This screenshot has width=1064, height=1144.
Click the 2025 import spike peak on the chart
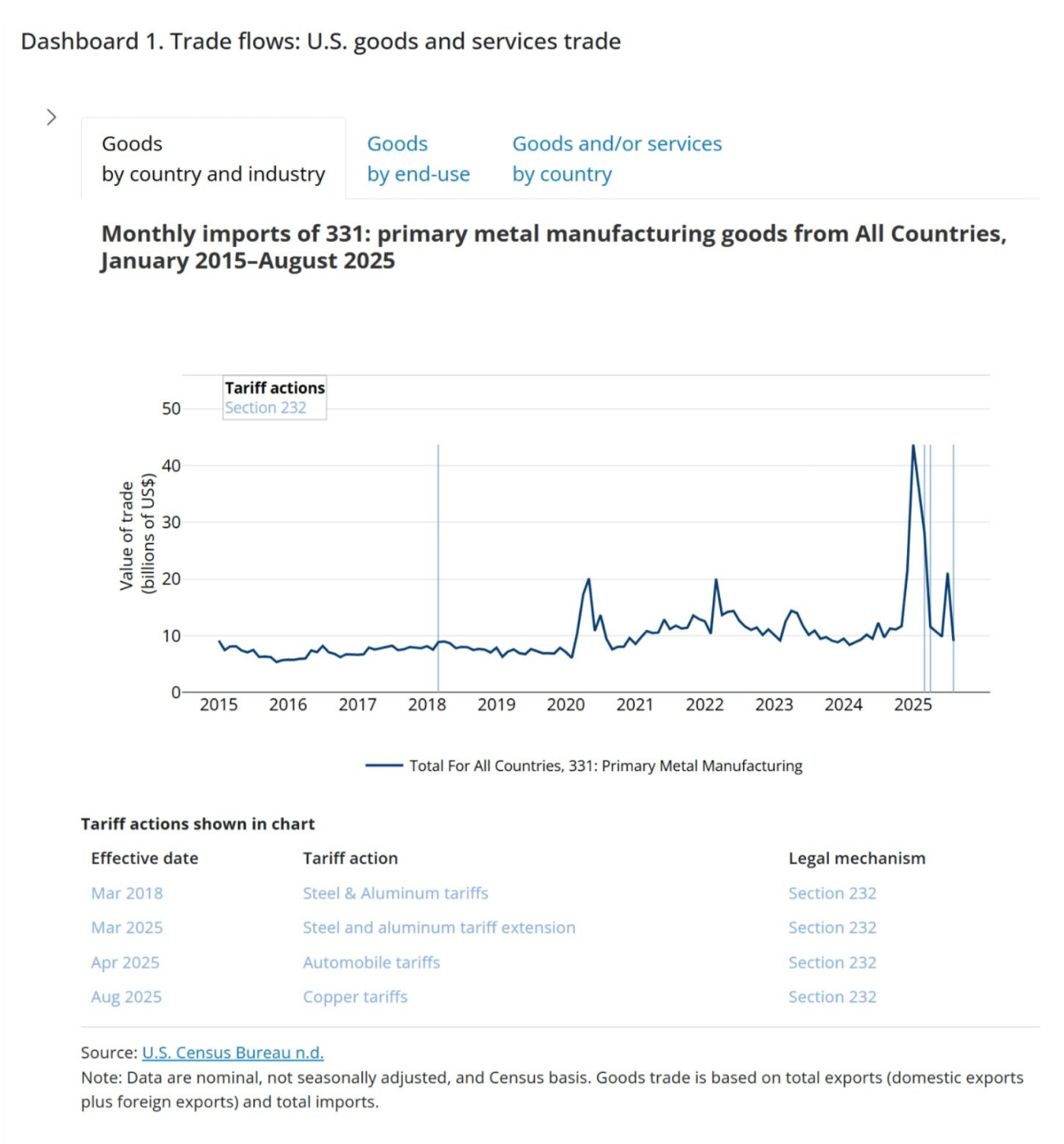(x=912, y=446)
